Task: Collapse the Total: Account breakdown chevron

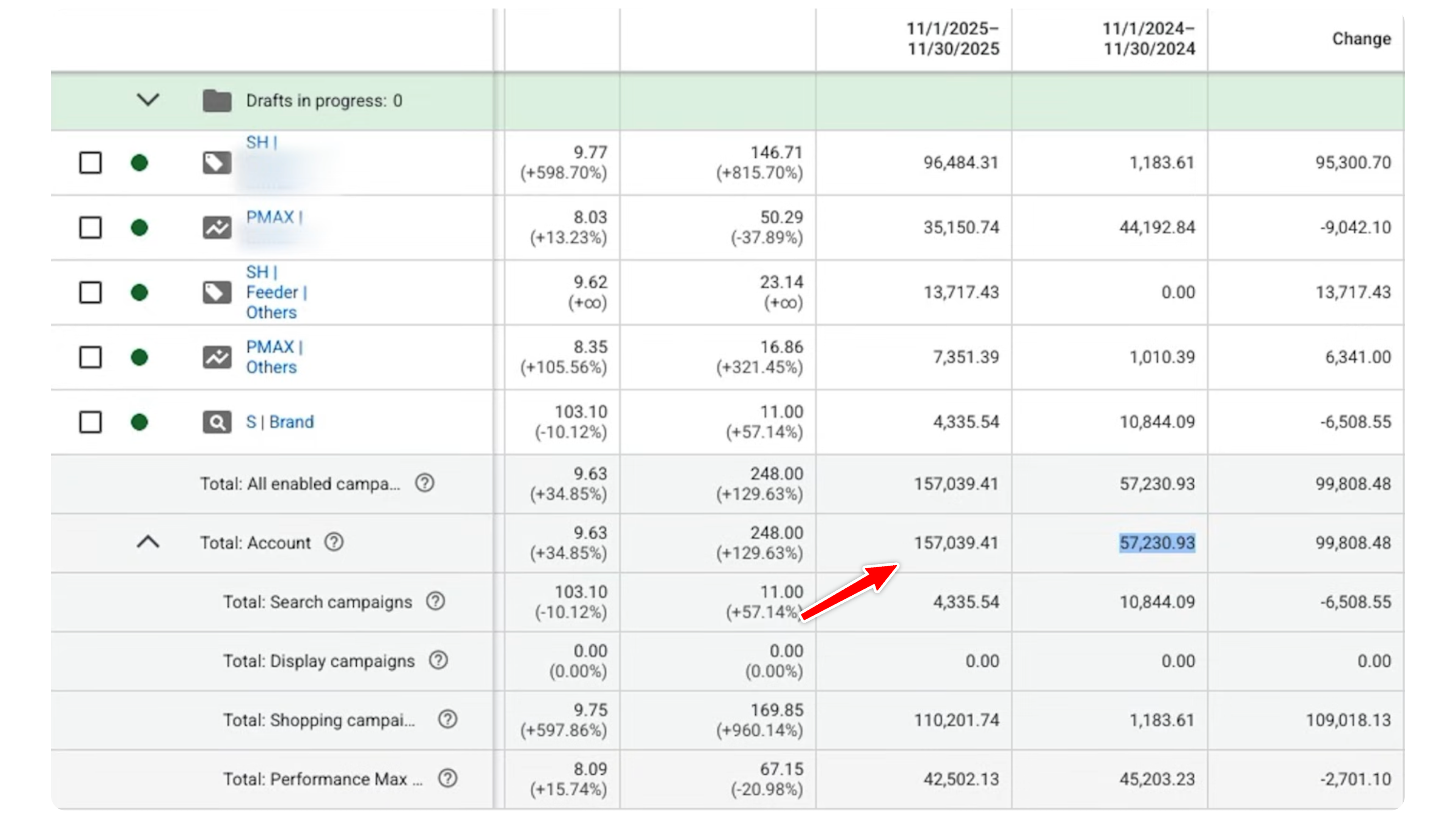Action: coord(148,542)
